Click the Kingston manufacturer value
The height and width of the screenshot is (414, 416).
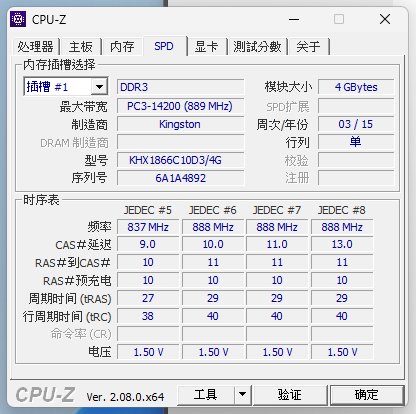tap(180, 124)
